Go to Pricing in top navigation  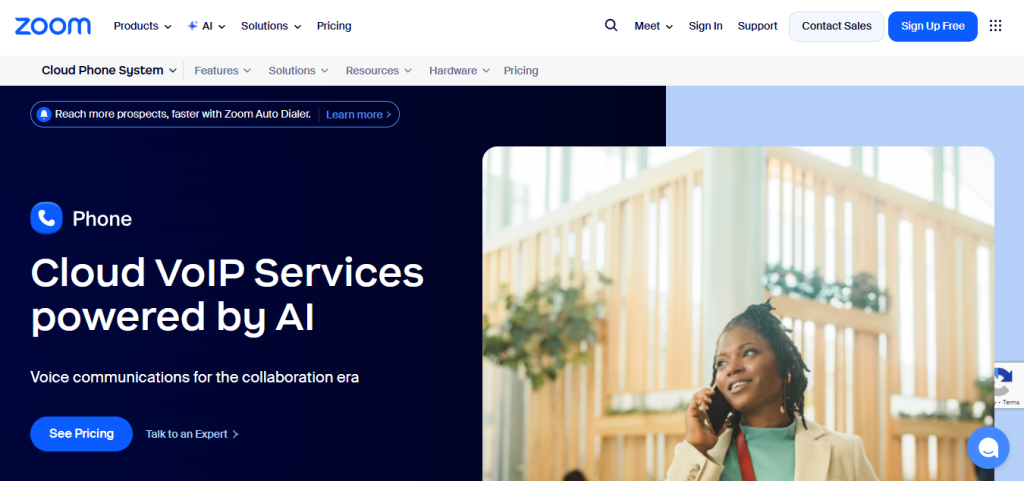point(334,26)
